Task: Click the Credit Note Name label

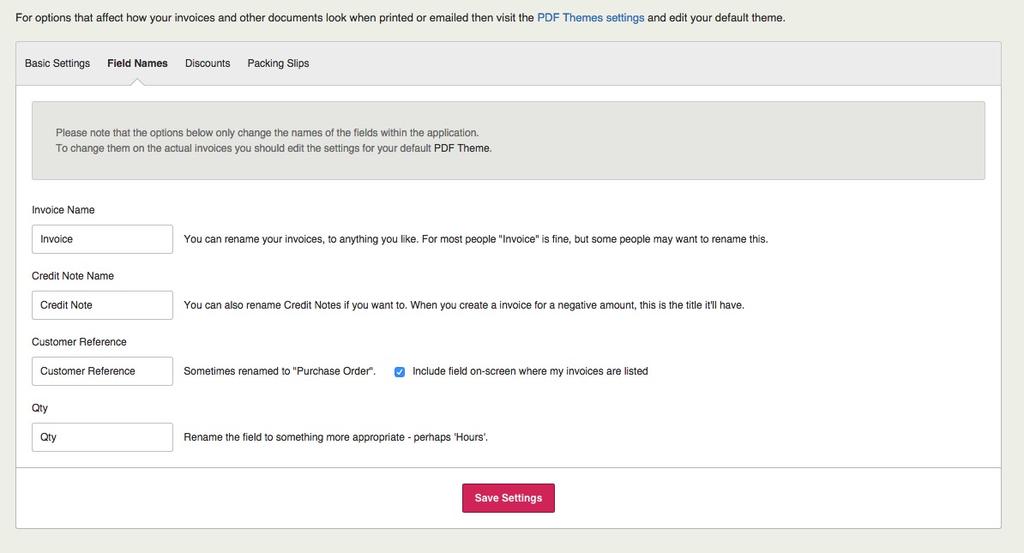Action: click(73, 276)
